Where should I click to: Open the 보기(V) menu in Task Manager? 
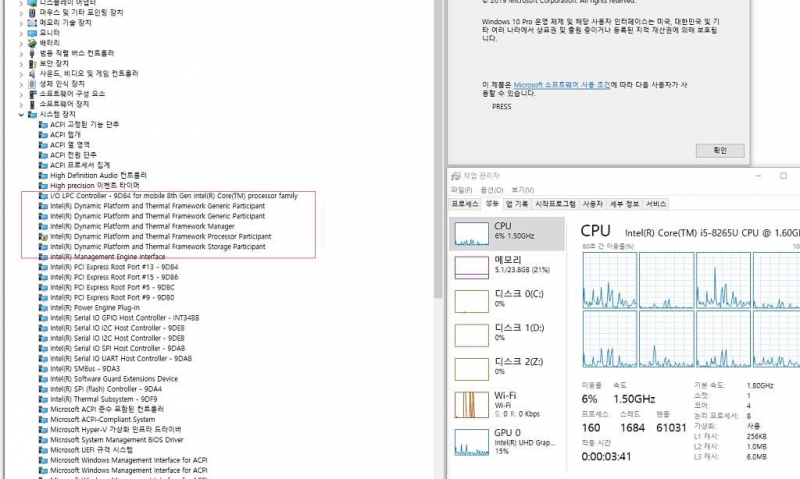pyautogui.click(x=522, y=190)
